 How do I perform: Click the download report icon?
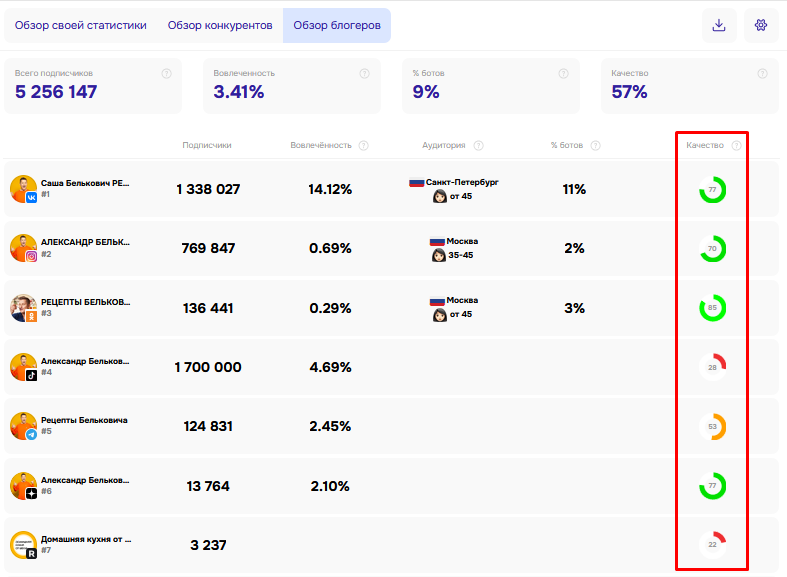[x=719, y=25]
